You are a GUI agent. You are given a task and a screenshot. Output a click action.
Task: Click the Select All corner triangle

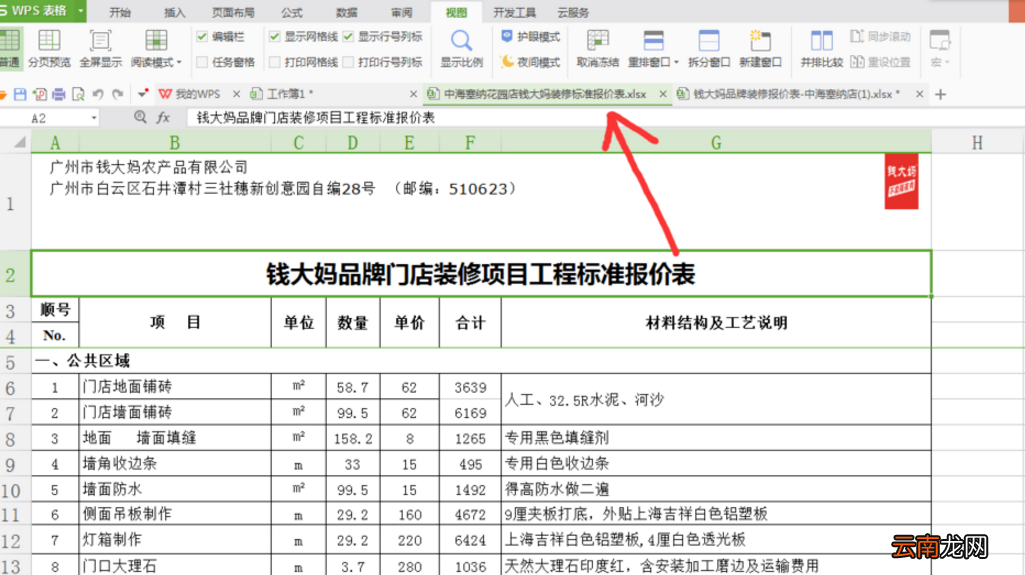(x=20, y=142)
